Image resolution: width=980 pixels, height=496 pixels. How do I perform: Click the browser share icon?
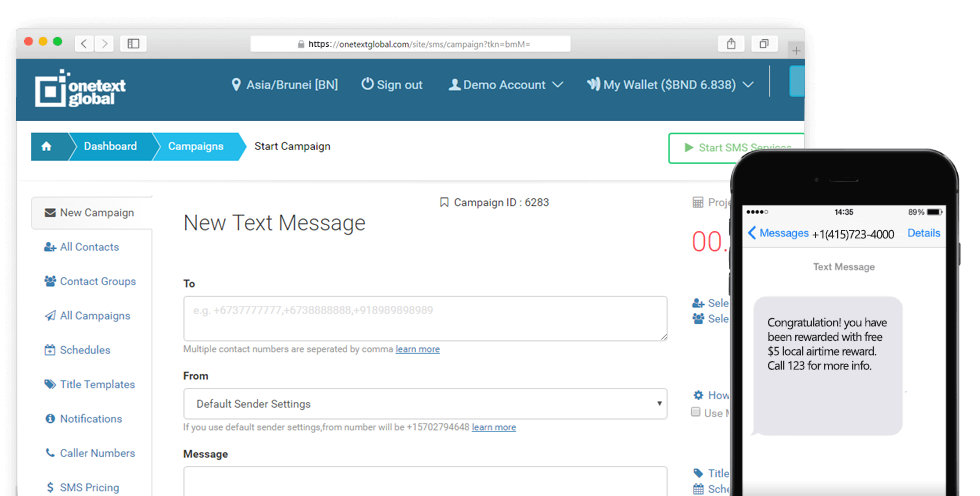(x=731, y=44)
